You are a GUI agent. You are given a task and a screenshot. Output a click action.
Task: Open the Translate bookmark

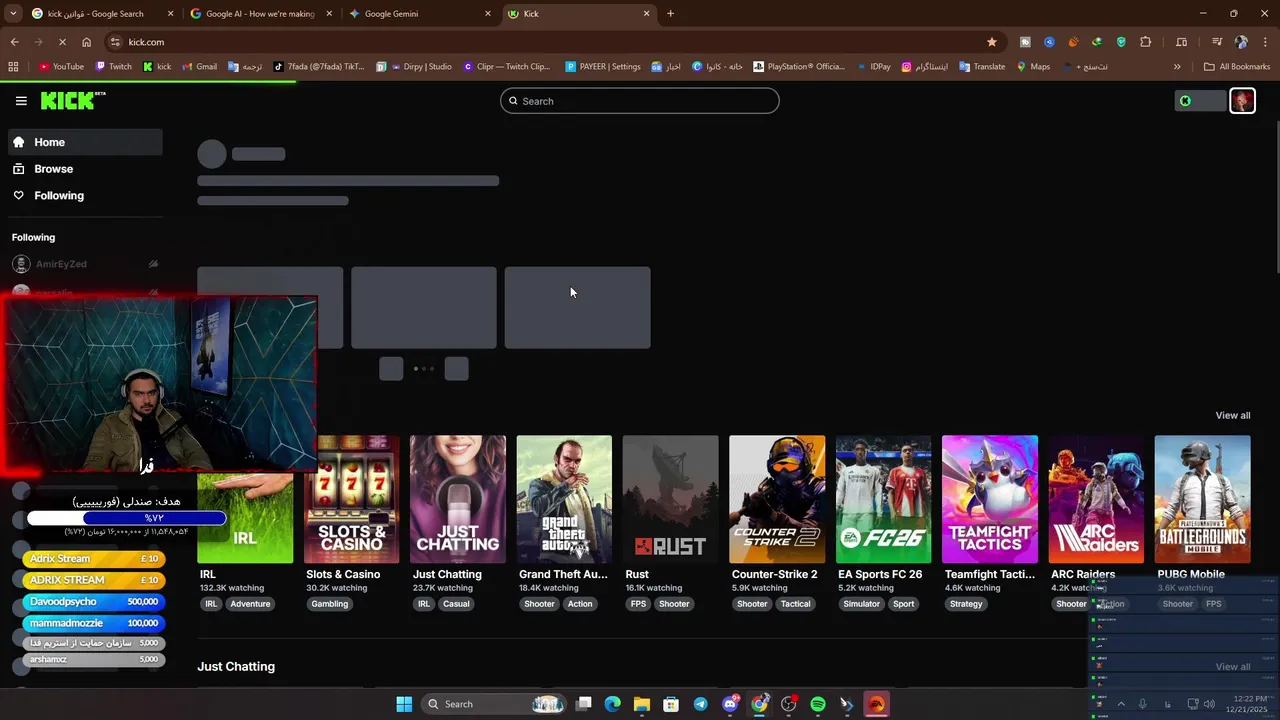point(982,67)
